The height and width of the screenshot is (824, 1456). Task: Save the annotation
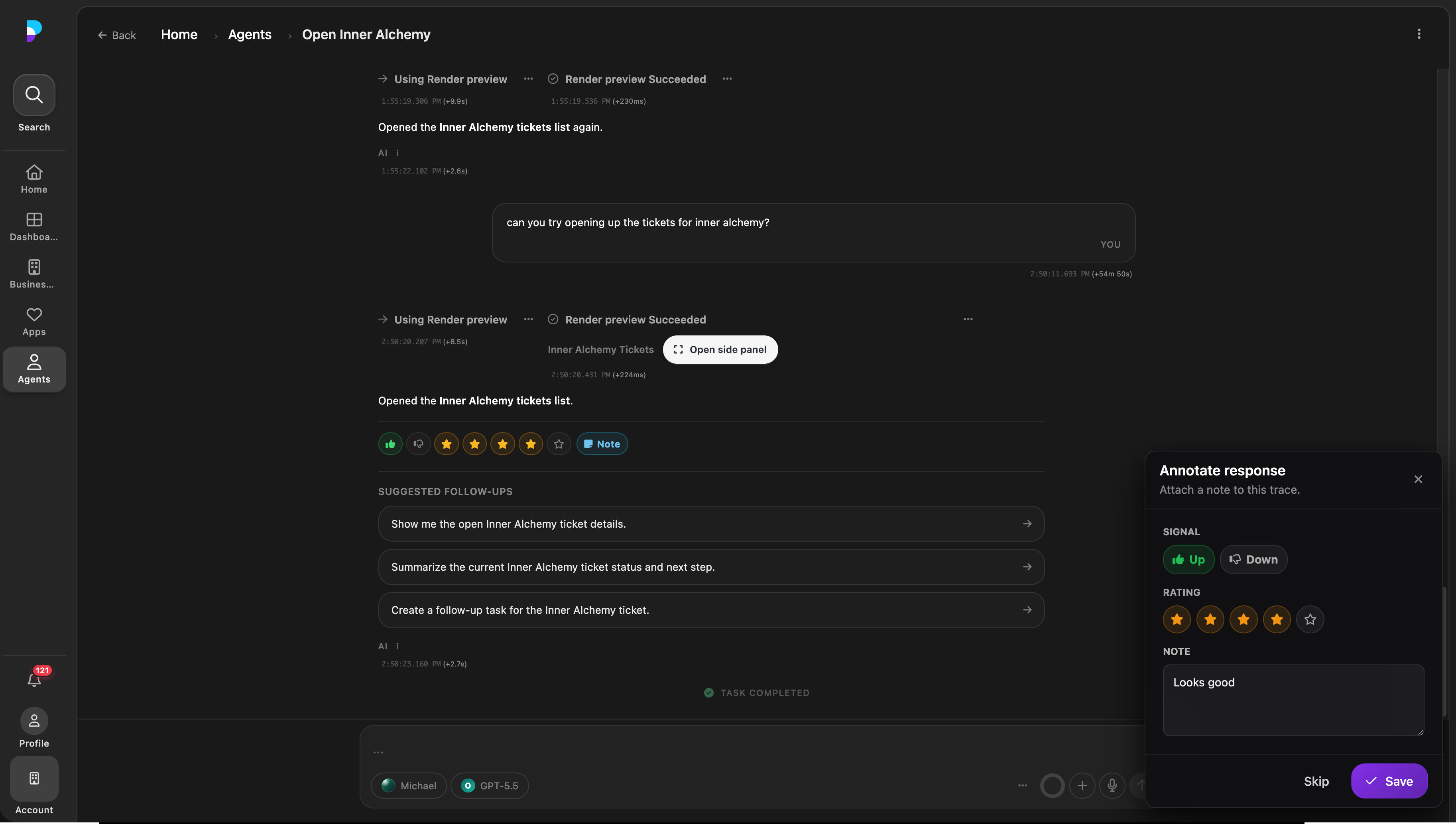[x=1389, y=781]
